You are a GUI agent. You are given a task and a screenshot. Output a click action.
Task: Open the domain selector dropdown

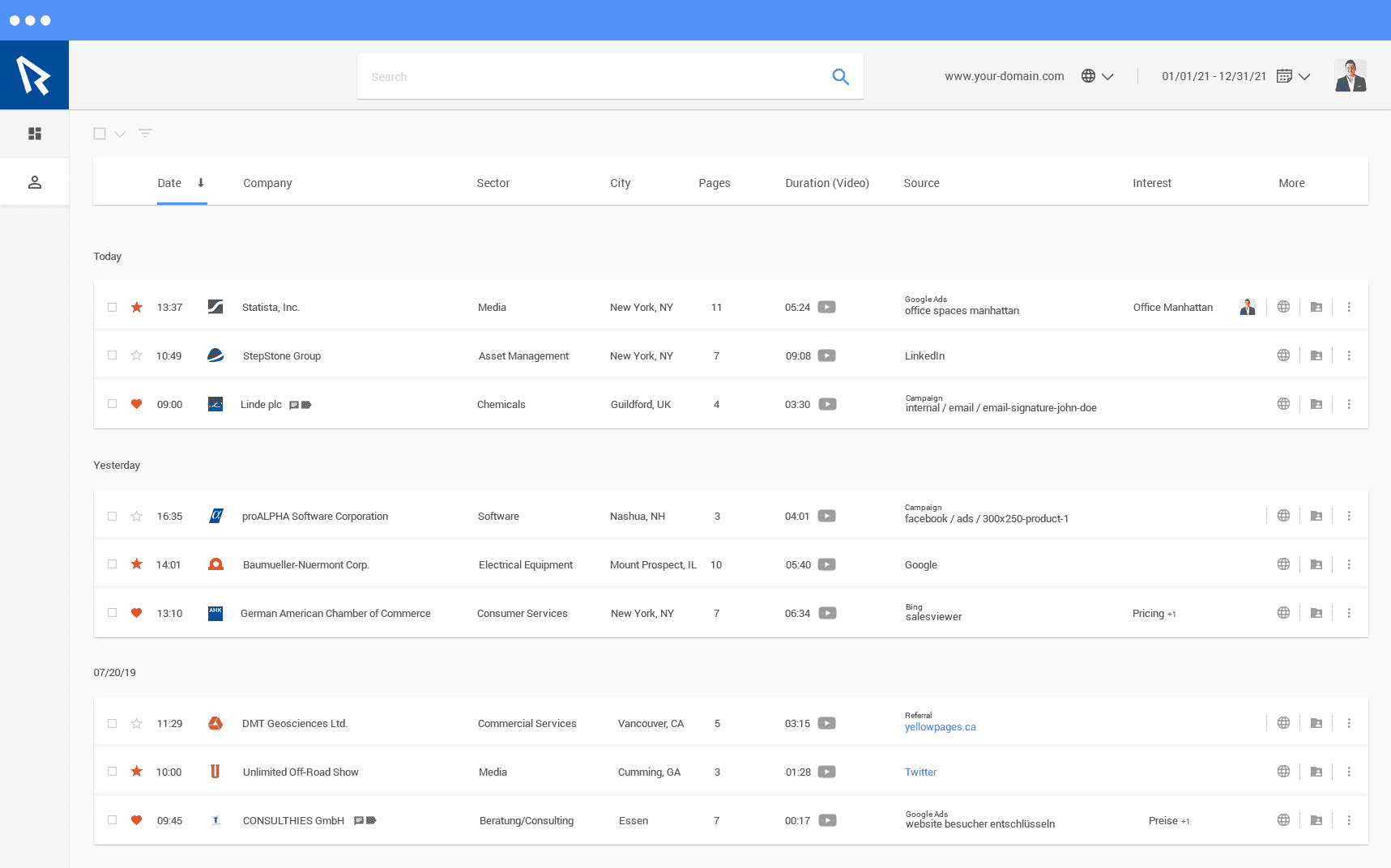point(1098,76)
